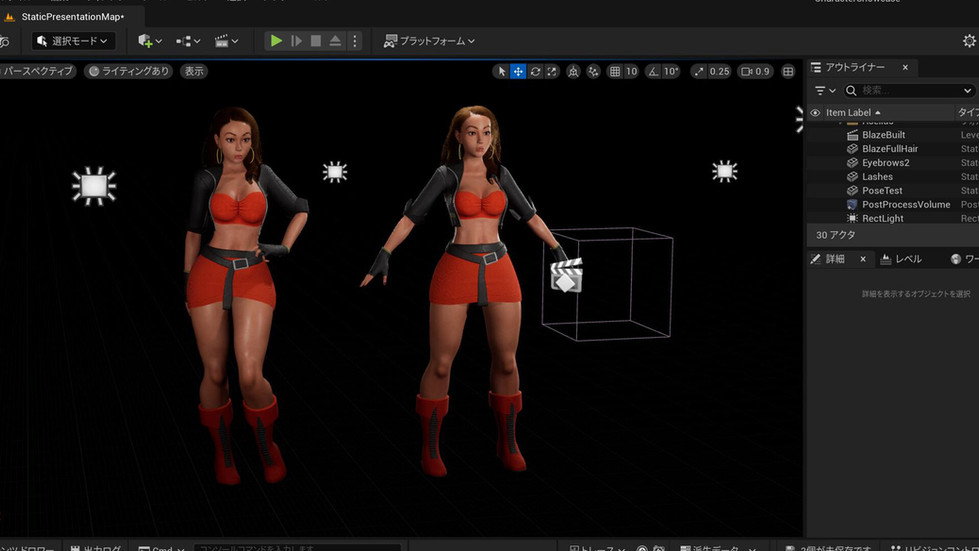The image size is (979, 551).
Task: Select Lashes in the Outliner
Action: [x=877, y=177]
